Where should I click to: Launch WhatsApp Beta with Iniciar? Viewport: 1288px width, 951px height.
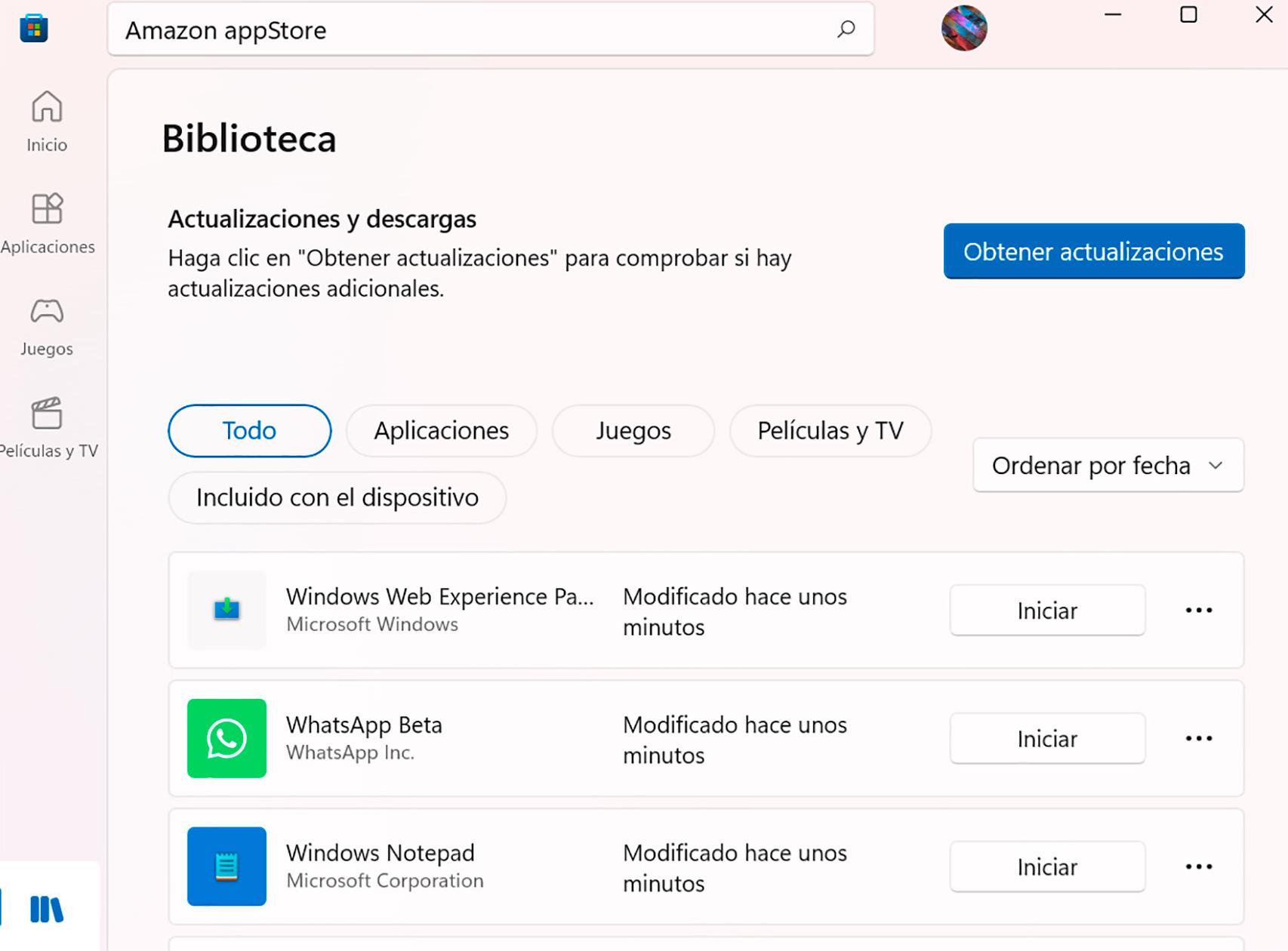(x=1047, y=738)
